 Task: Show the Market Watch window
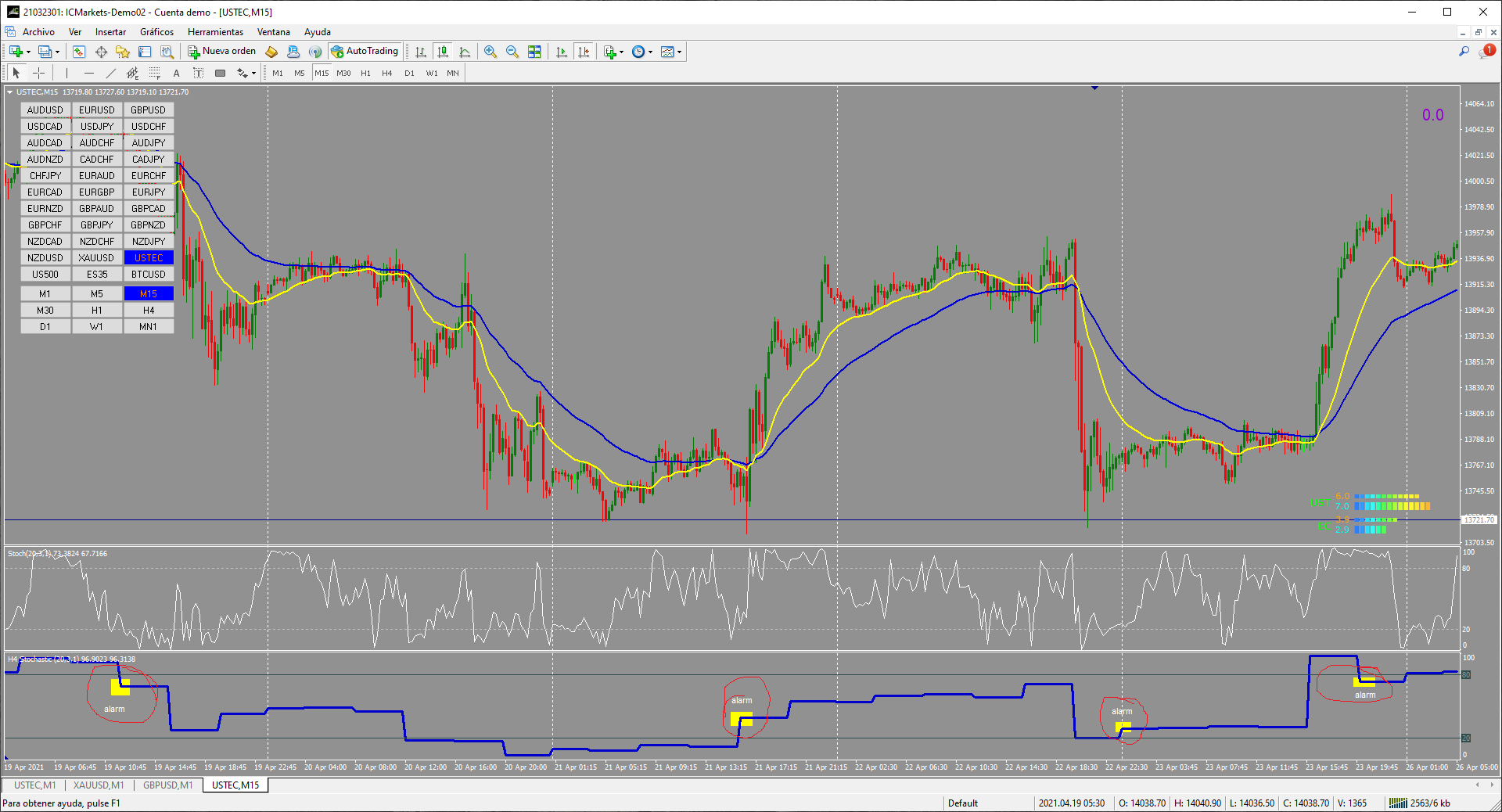pos(79,52)
